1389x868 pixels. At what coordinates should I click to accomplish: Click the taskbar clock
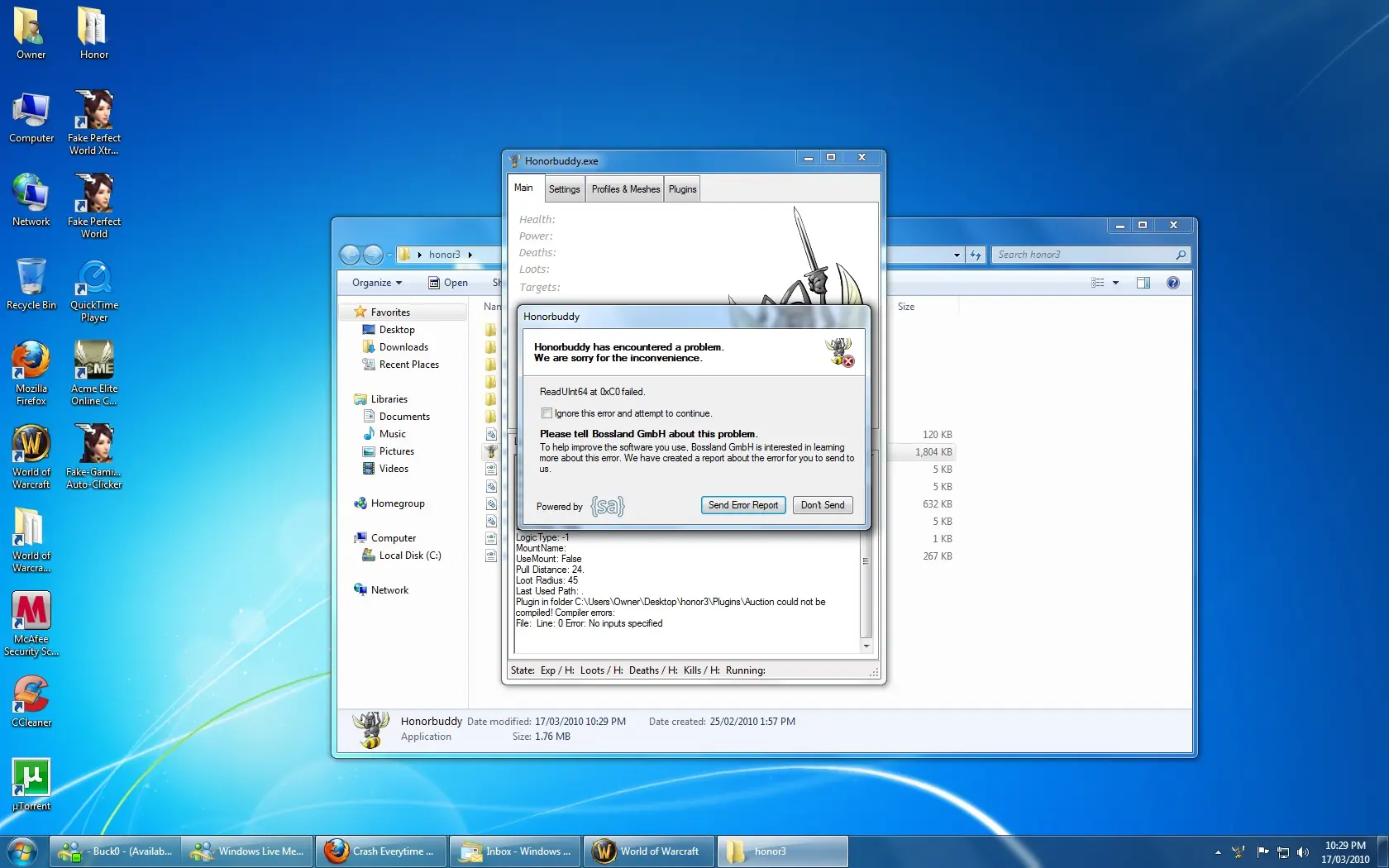pos(1345,852)
